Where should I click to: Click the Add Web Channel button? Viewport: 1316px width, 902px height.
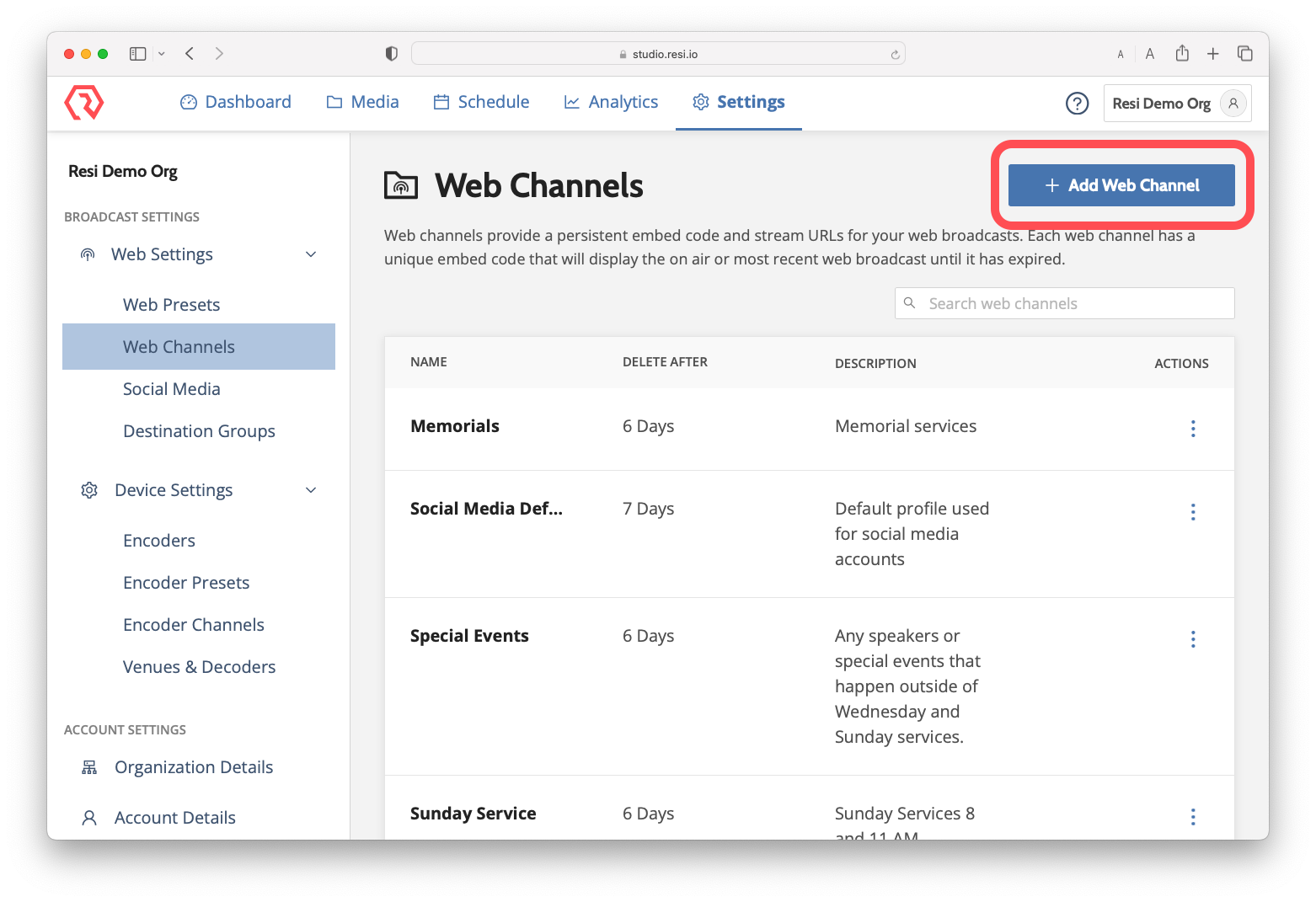(x=1121, y=185)
